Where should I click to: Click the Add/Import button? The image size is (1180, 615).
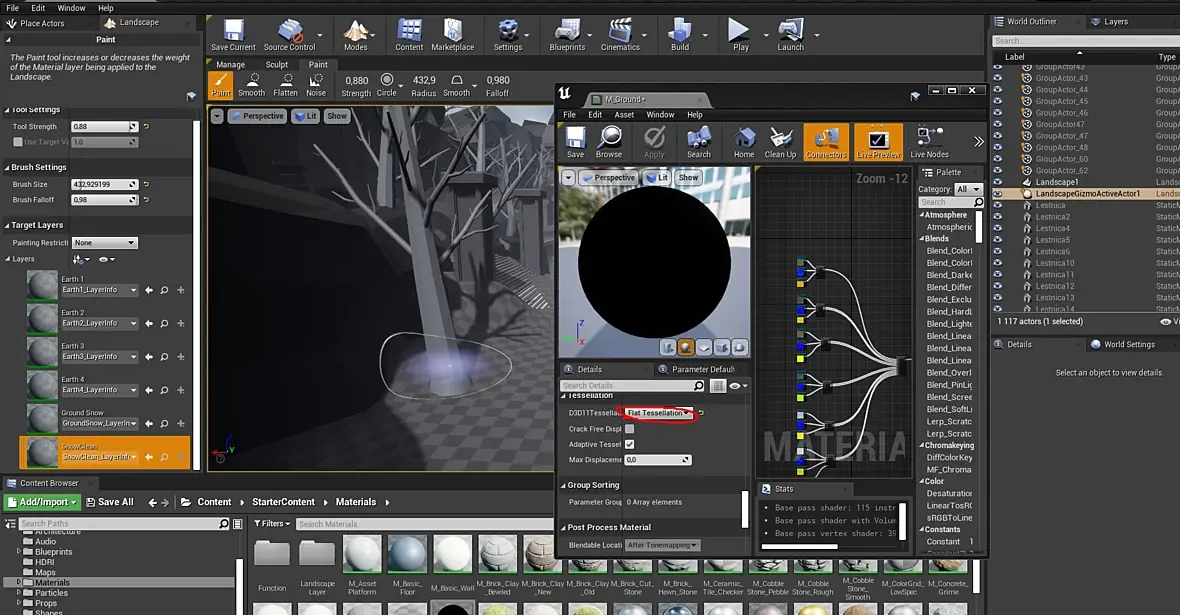[42, 502]
